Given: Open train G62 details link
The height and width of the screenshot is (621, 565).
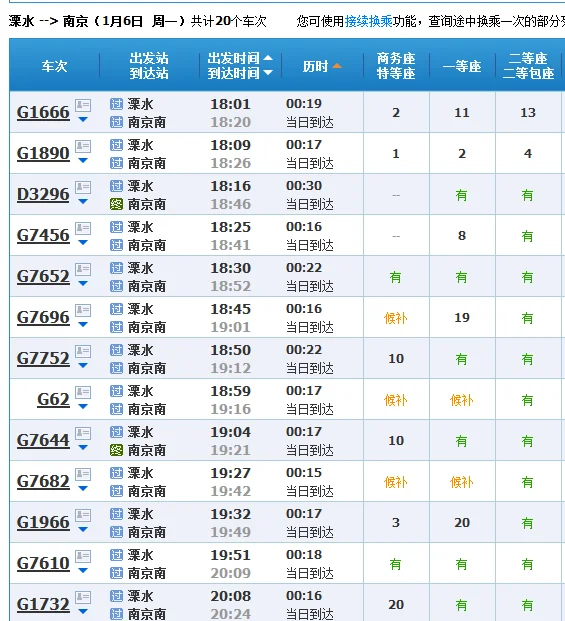Looking at the screenshot, I should [53, 399].
